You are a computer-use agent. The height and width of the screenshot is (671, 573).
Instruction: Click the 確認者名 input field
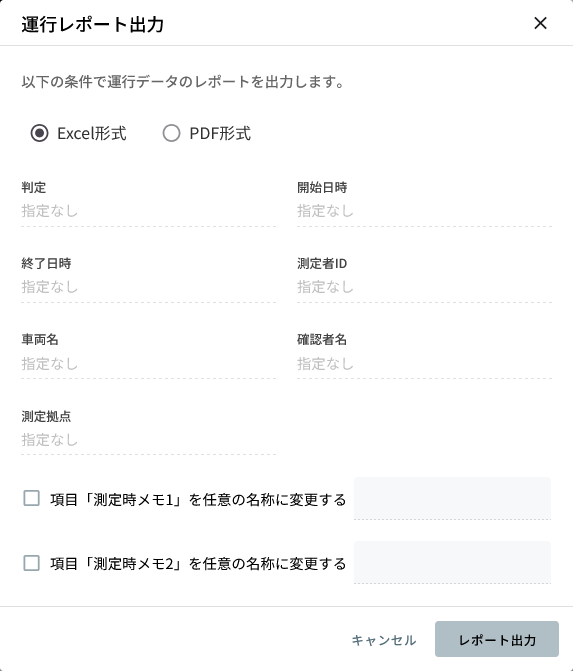pyautogui.click(x=425, y=363)
